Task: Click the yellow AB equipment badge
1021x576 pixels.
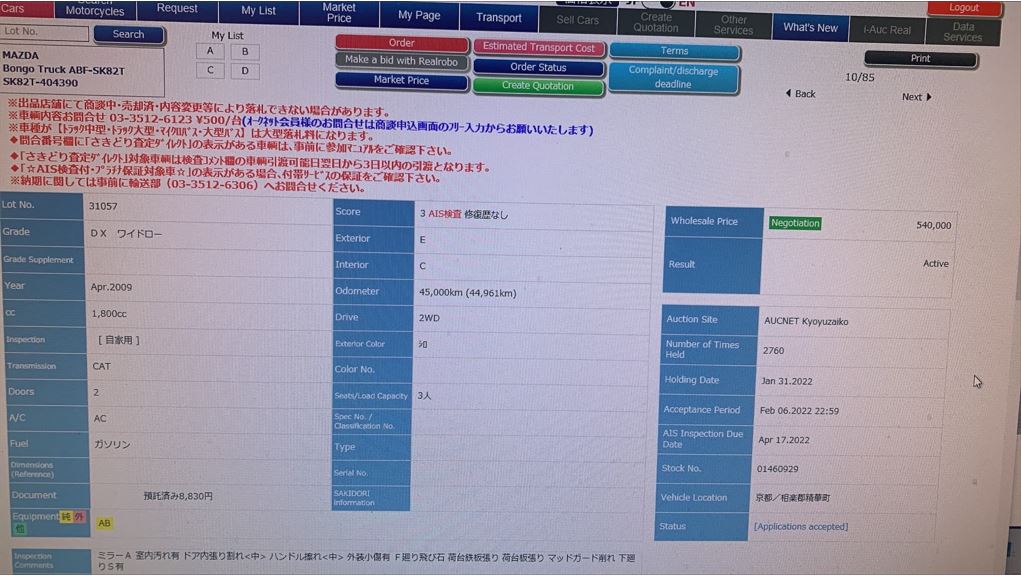Action: coord(104,523)
